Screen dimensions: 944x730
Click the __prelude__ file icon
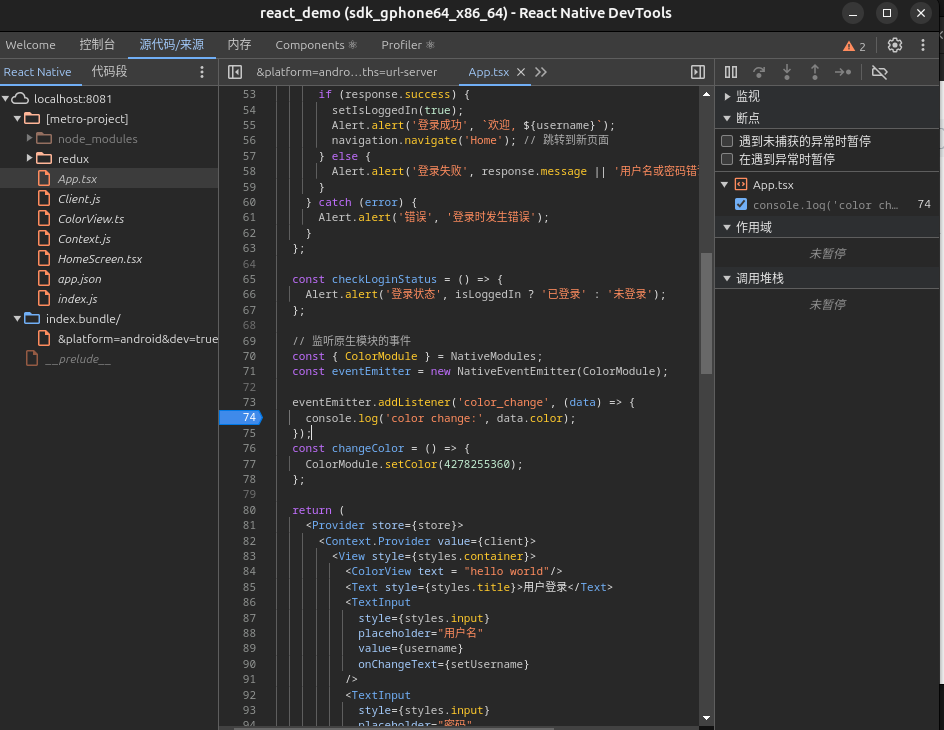(32, 359)
